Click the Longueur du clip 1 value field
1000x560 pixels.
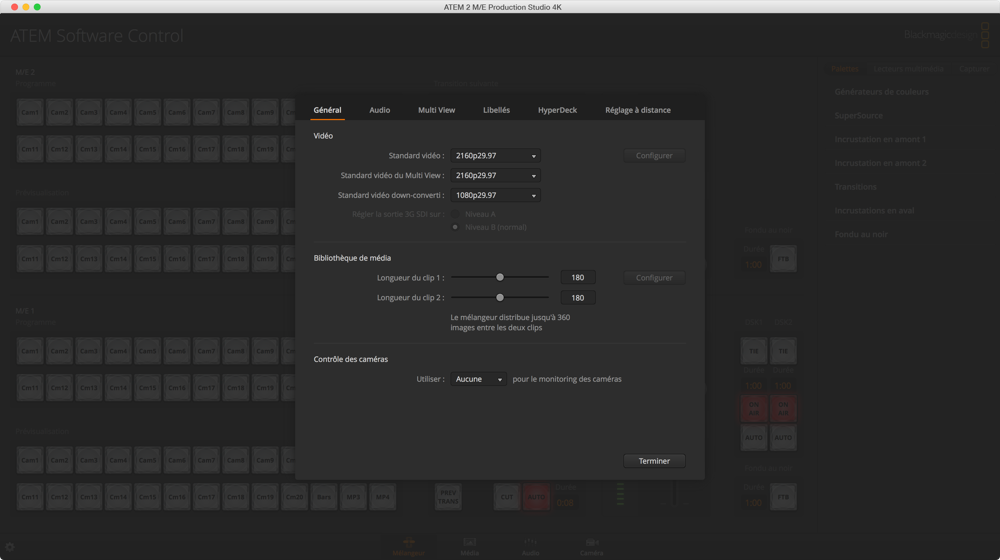click(x=578, y=277)
